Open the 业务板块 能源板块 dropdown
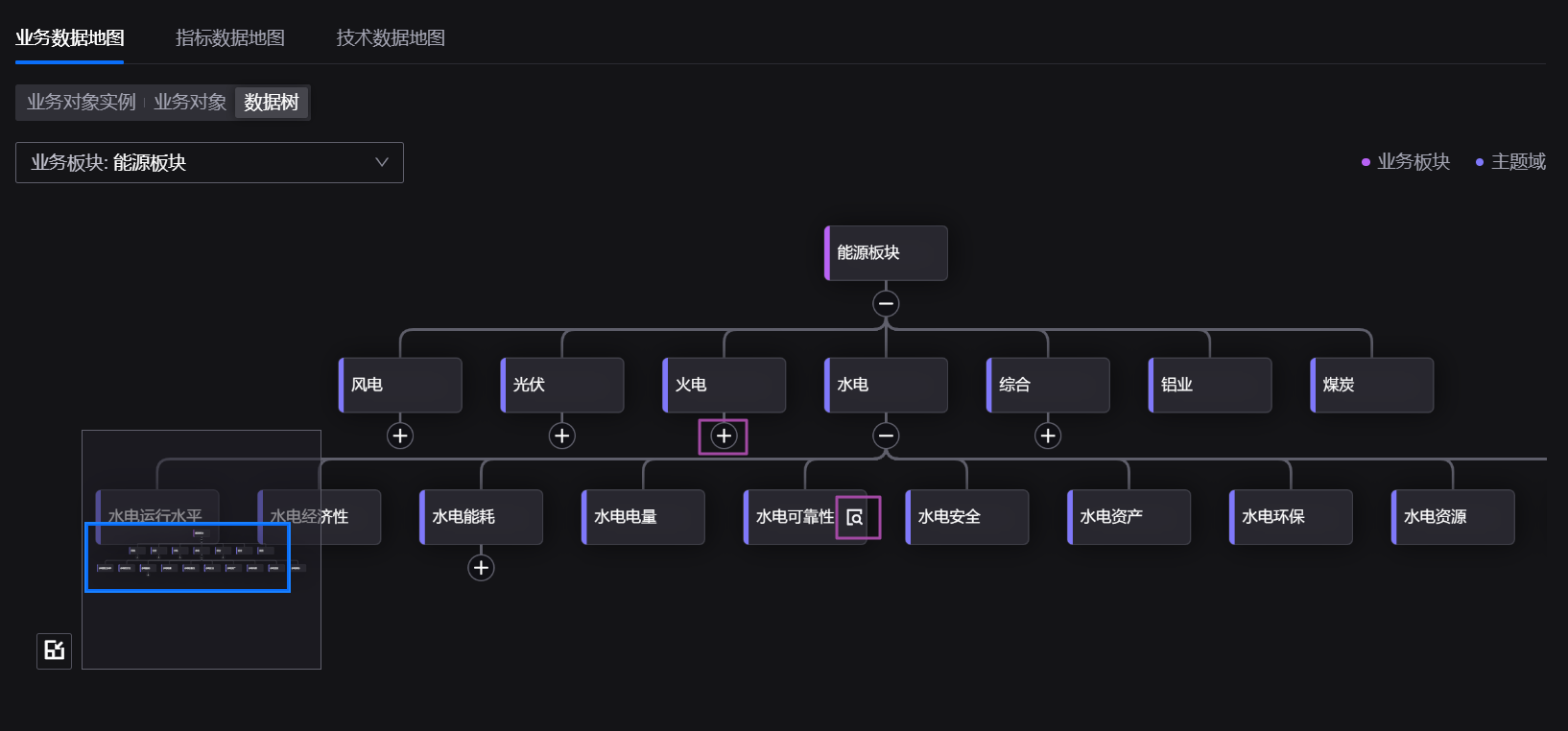 [209, 163]
